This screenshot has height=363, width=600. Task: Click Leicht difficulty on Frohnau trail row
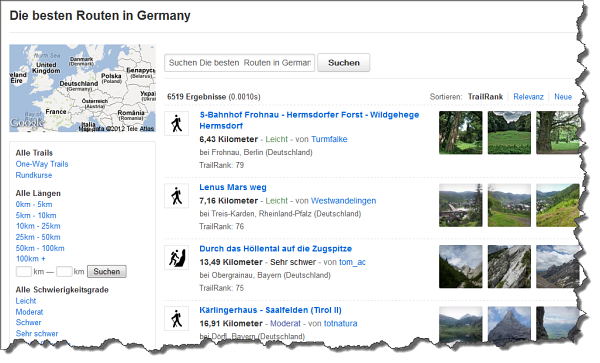276,139
